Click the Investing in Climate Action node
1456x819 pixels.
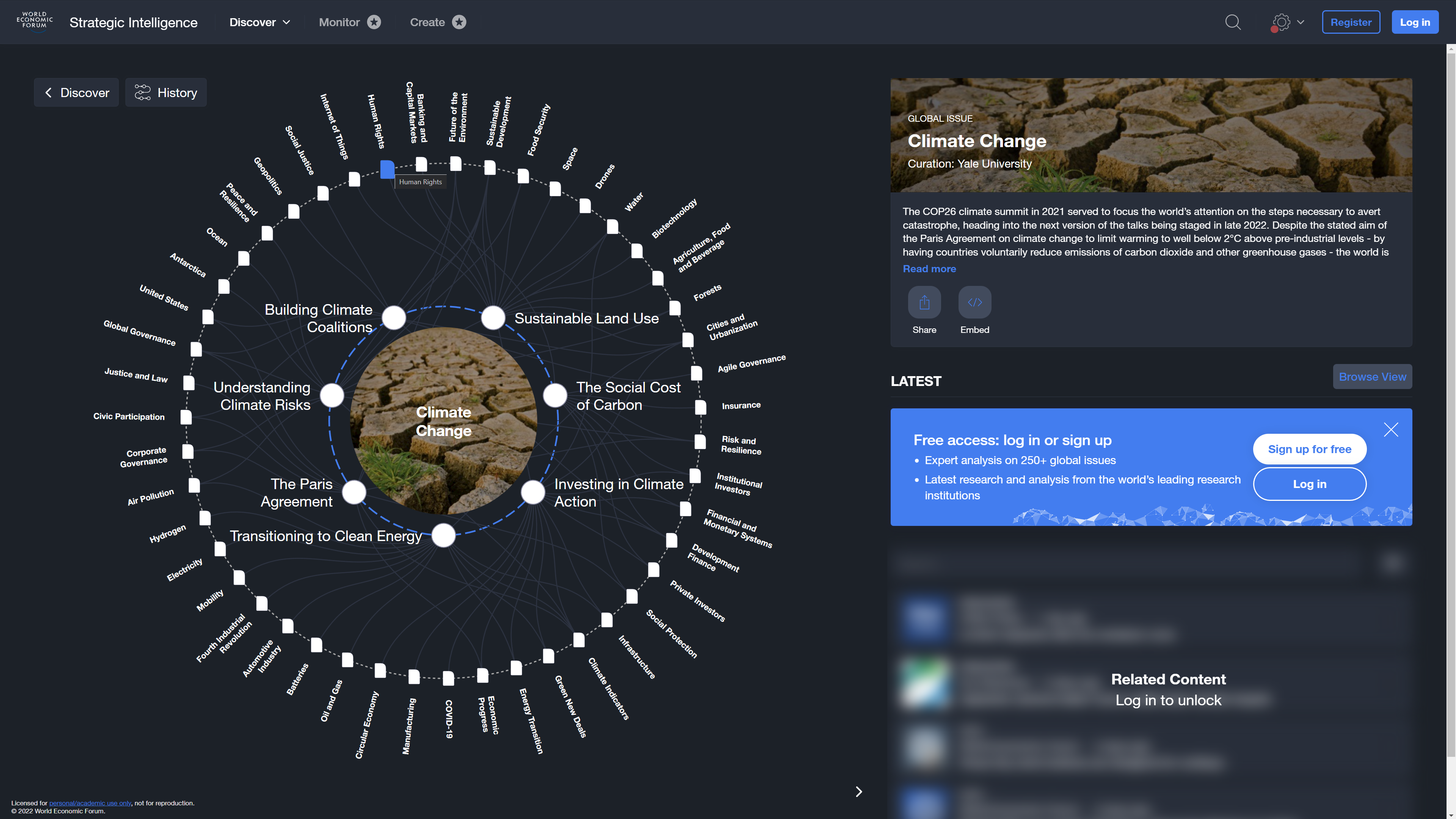(532, 492)
